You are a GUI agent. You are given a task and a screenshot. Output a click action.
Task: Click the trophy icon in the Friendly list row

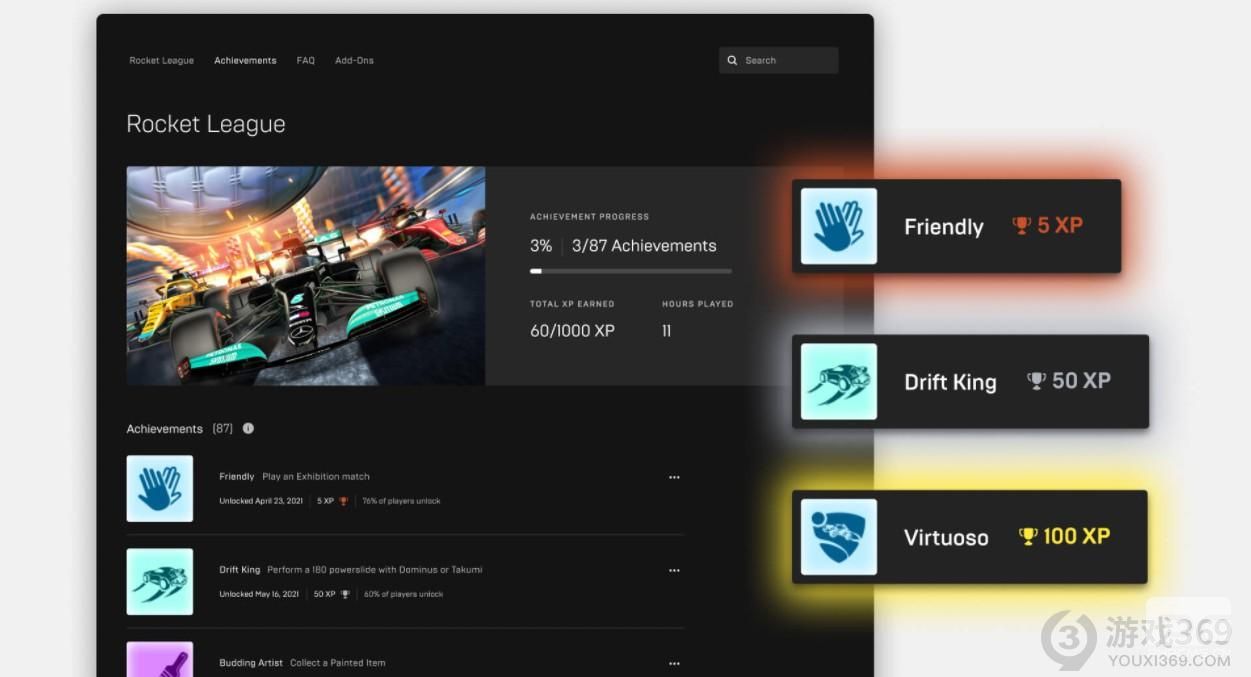343,501
